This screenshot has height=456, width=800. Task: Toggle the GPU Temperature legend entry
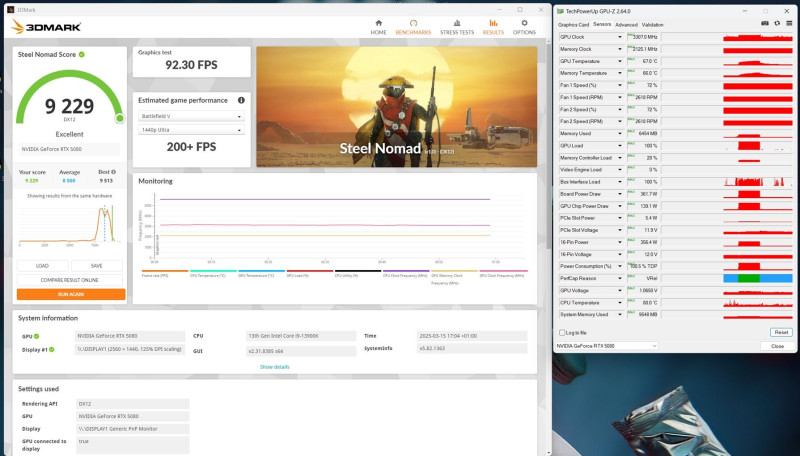[x=261, y=273]
